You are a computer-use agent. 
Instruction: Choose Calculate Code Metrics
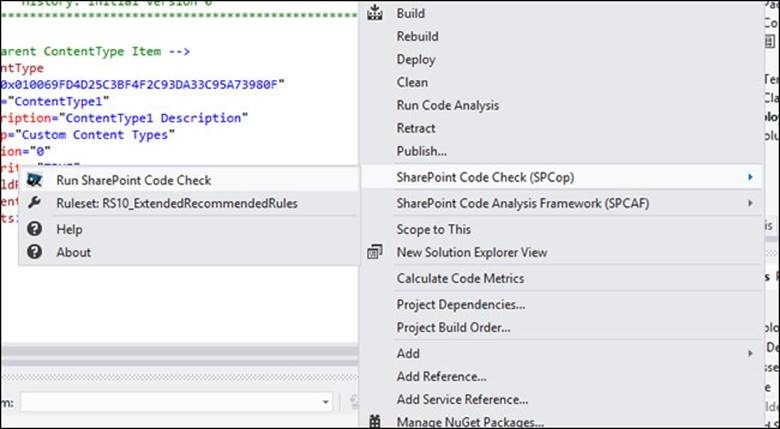[x=460, y=278]
